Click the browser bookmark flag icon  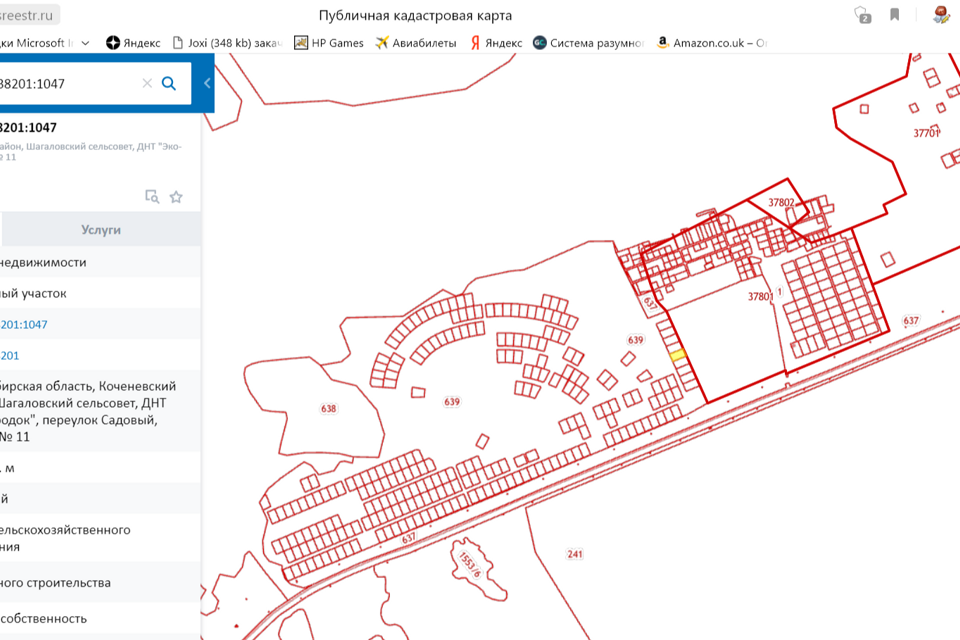894,15
